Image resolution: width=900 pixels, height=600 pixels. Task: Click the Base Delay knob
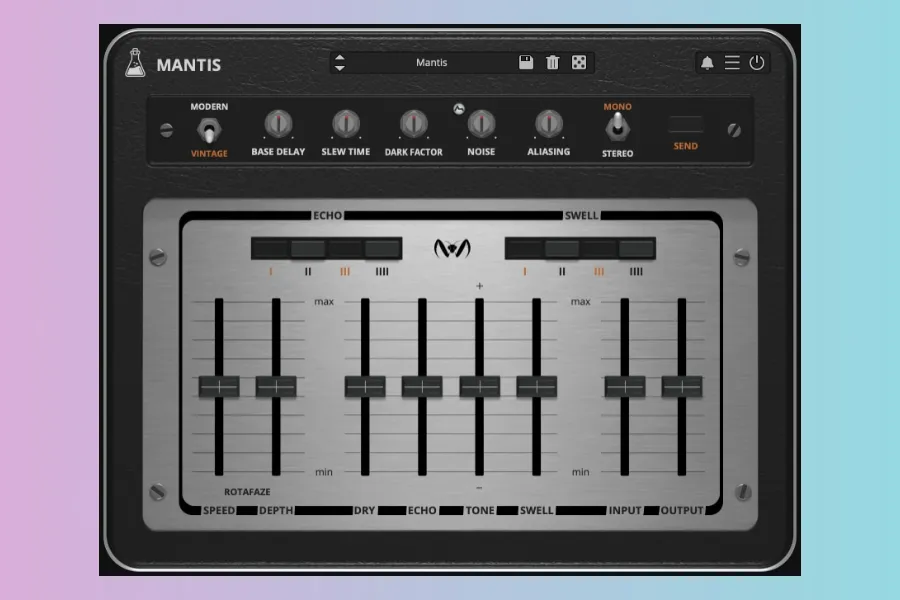click(x=278, y=124)
